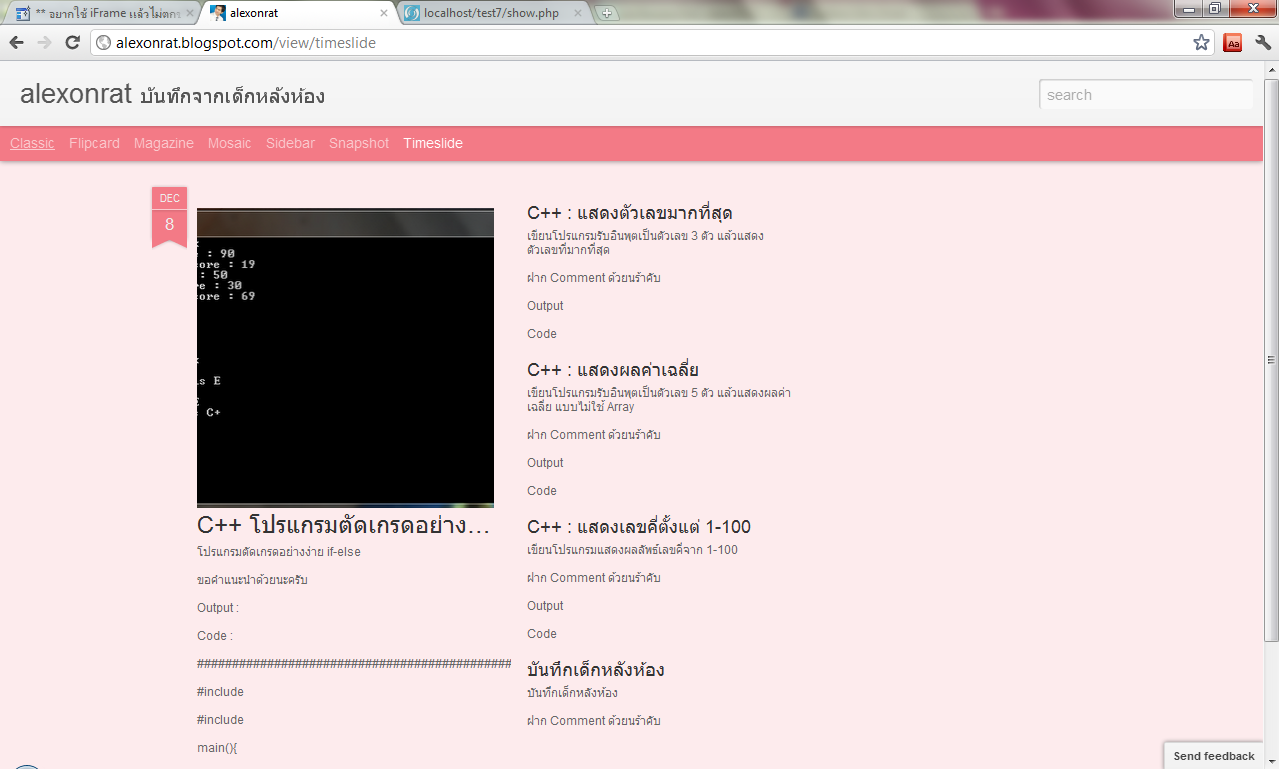
Task: Bookmark this page with the star icon
Action: tap(1201, 43)
